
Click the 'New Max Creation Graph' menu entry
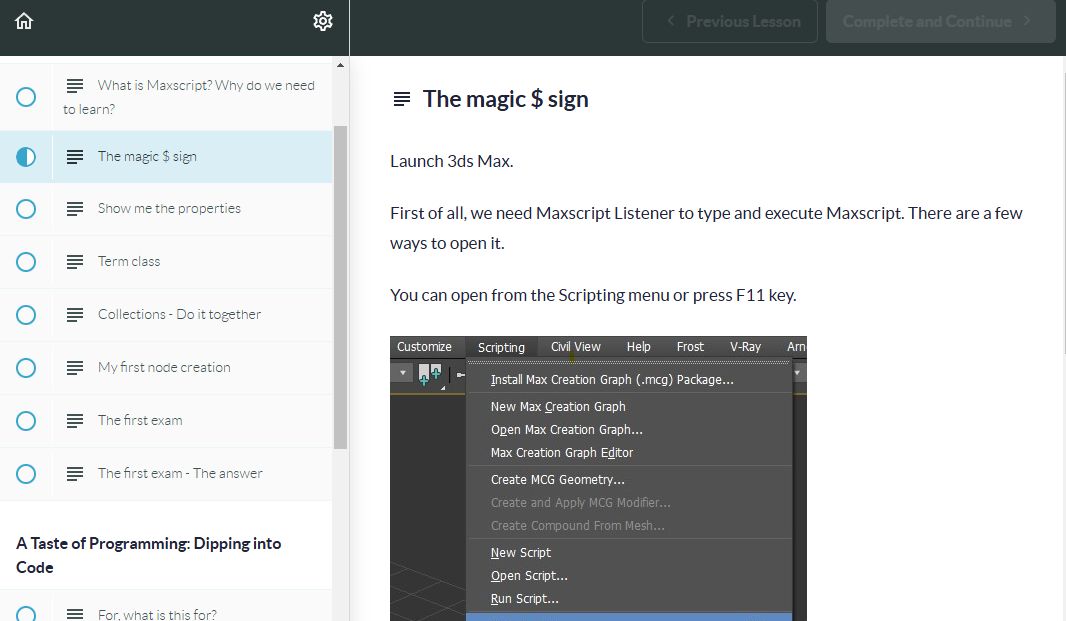[629, 407]
